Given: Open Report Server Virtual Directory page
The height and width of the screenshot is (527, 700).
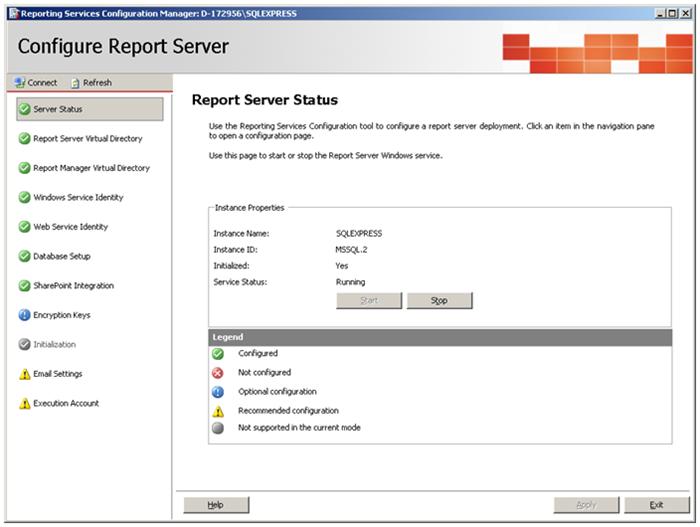Looking at the screenshot, I should click(x=88, y=138).
